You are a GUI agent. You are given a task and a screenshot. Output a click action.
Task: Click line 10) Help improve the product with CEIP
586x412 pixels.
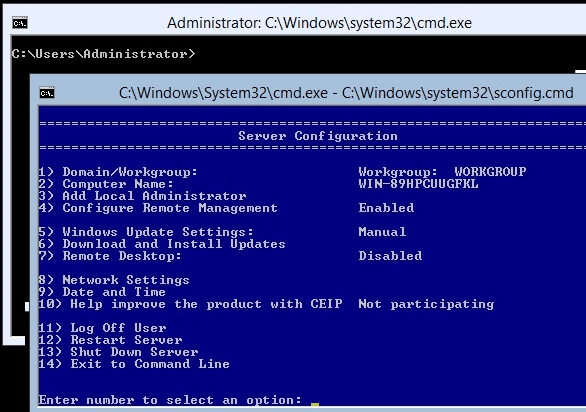(x=190, y=304)
